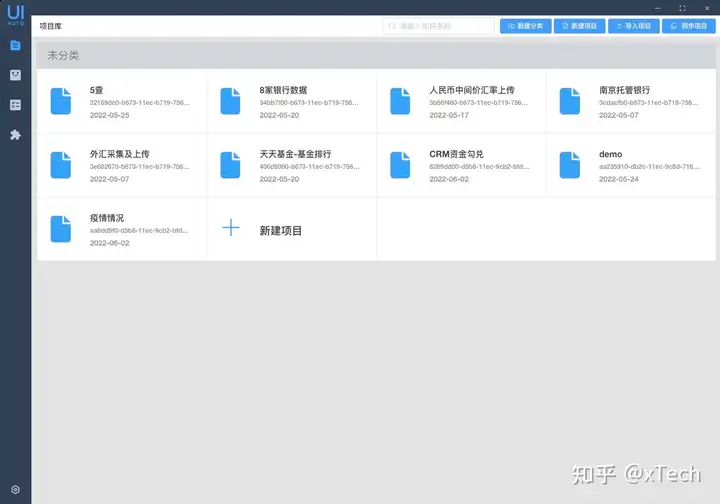Click ID text starting 8289dd00

tap(479, 167)
